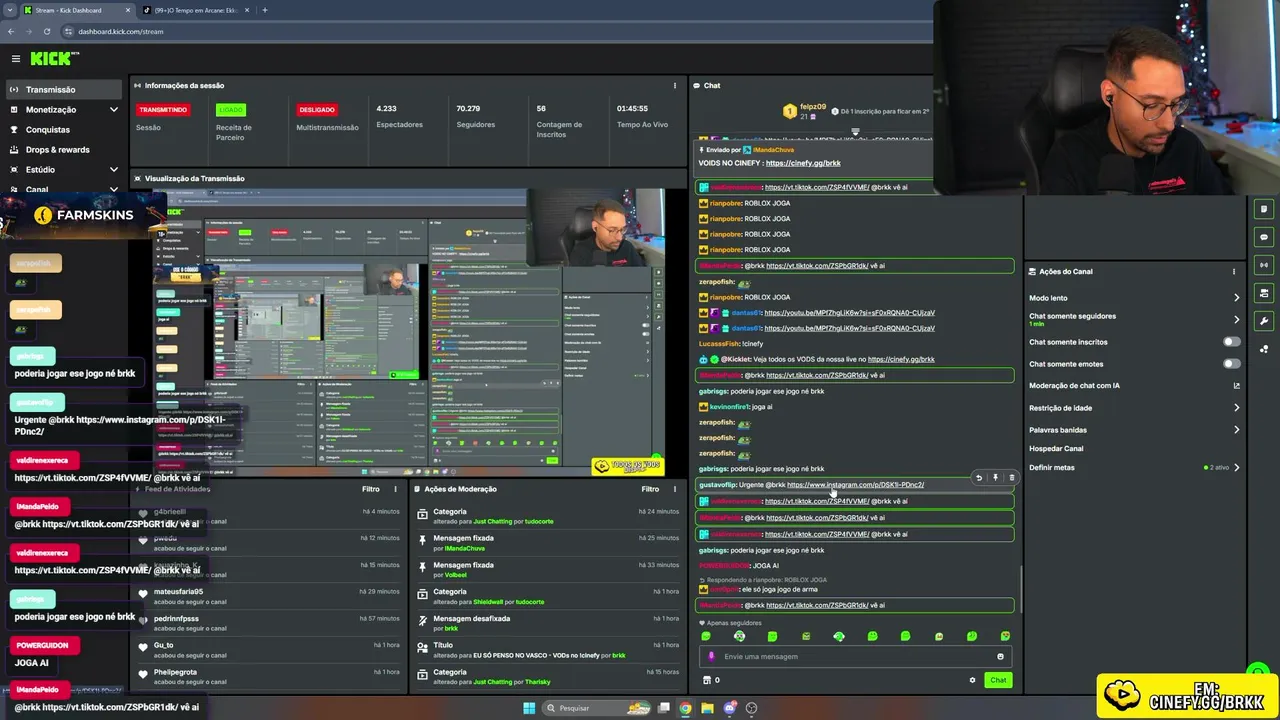
Task: Toggle Chat somente emotes switch
Action: (x=1231, y=364)
